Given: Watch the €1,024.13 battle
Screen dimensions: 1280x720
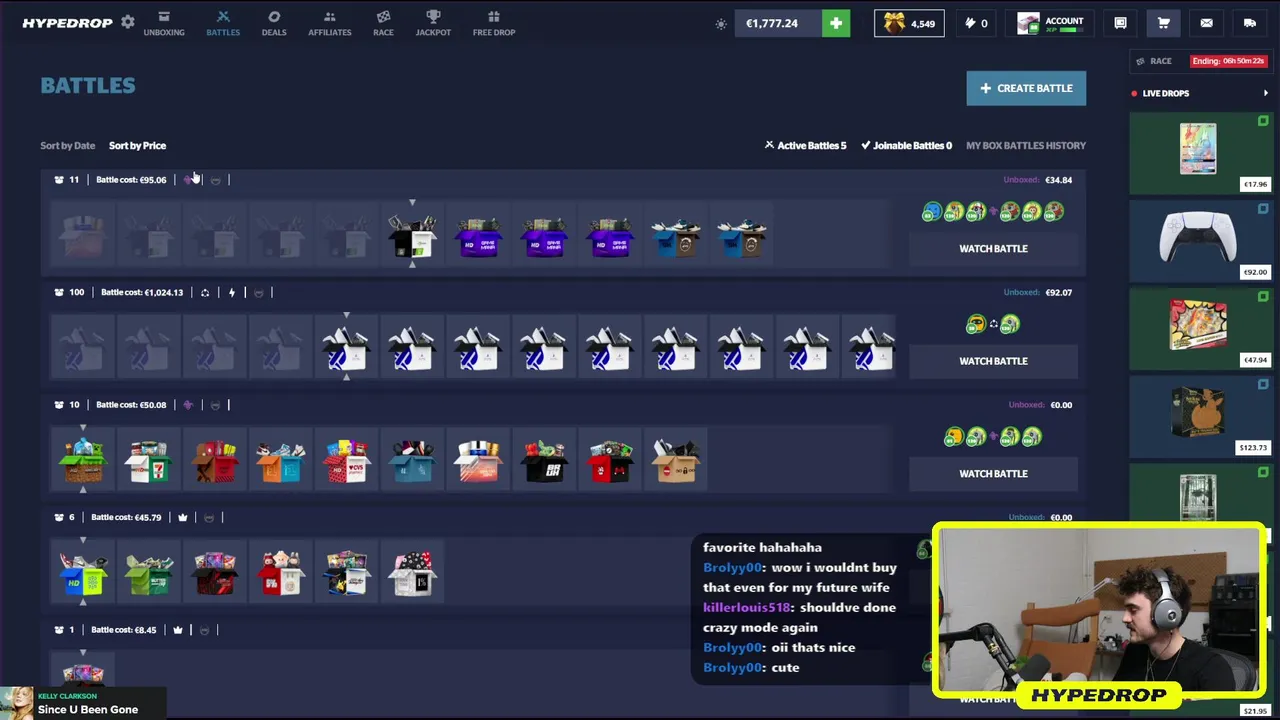Looking at the screenshot, I should tap(993, 361).
